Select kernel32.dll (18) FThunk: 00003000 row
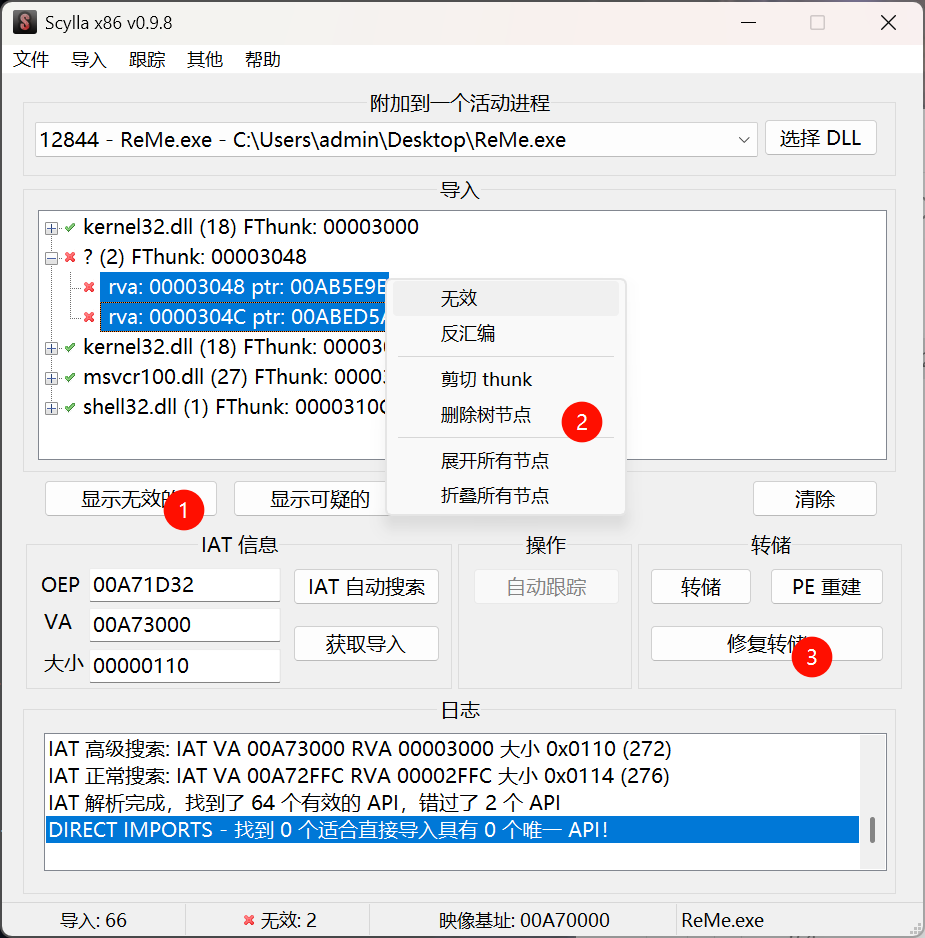The height and width of the screenshot is (938, 925). pos(251,227)
